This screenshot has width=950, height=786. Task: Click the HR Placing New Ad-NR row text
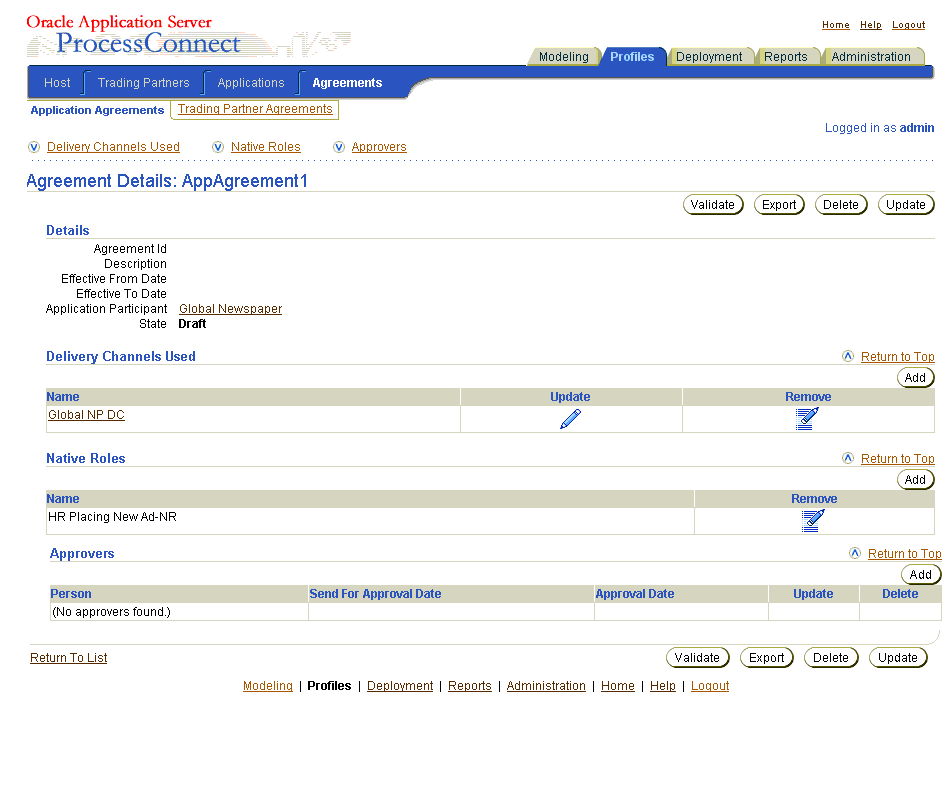point(112,517)
